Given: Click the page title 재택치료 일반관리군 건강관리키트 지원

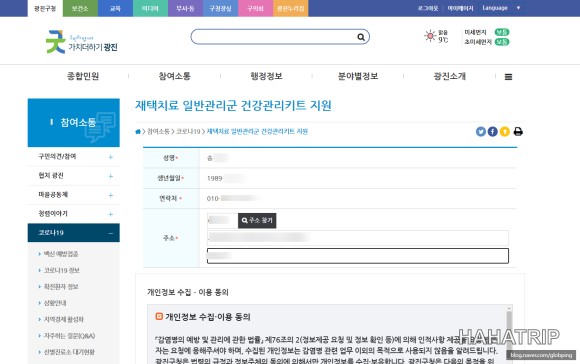Looking at the screenshot, I should tap(233, 106).
